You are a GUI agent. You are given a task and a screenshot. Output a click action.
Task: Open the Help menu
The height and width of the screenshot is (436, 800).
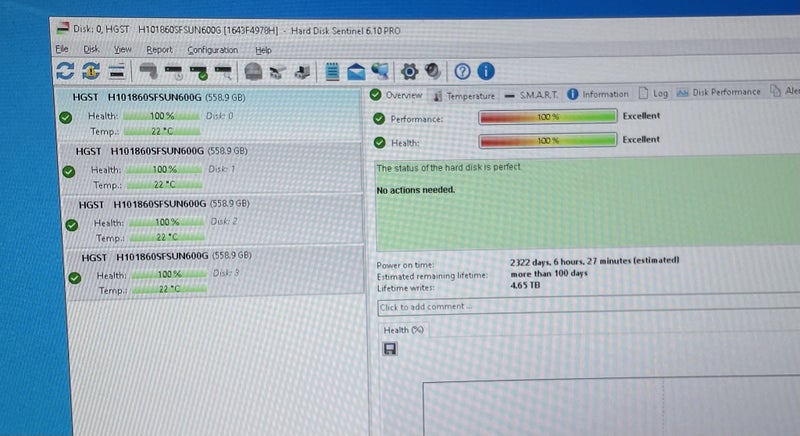coord(263,50)
